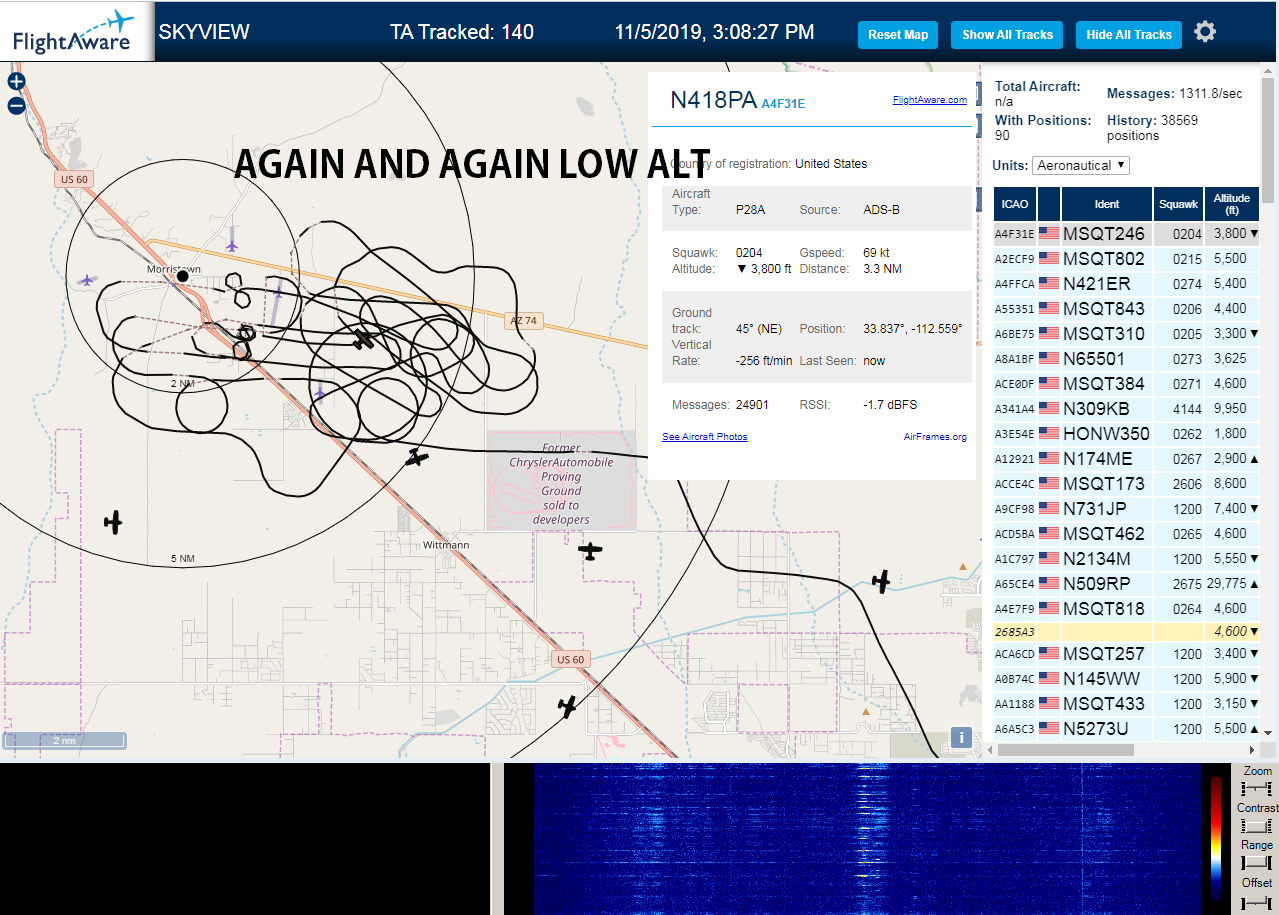Select the aircraft below the lower US 60 shield
The width and height of the screenshot is (1279, 915).
pos(568,707)
